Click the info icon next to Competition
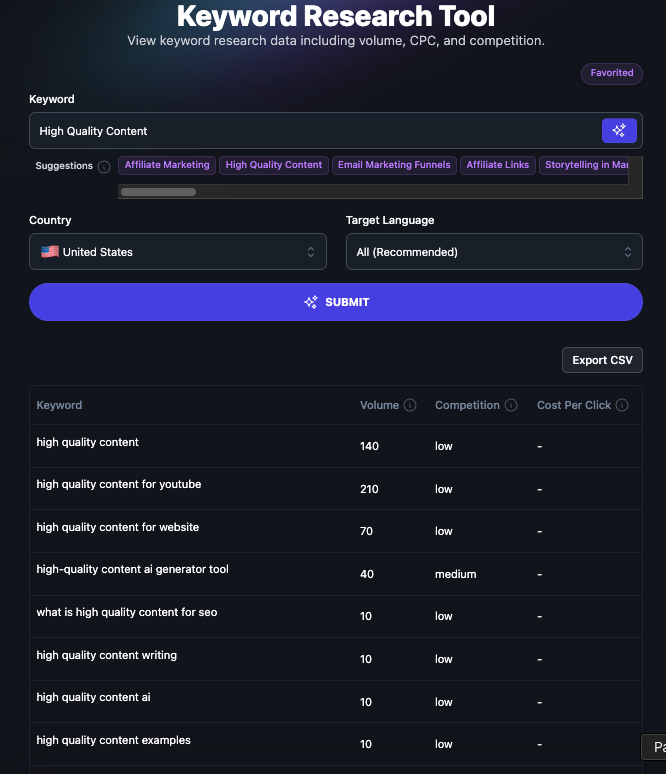This screenshot has height=774, width=666. tap(511, 405)
